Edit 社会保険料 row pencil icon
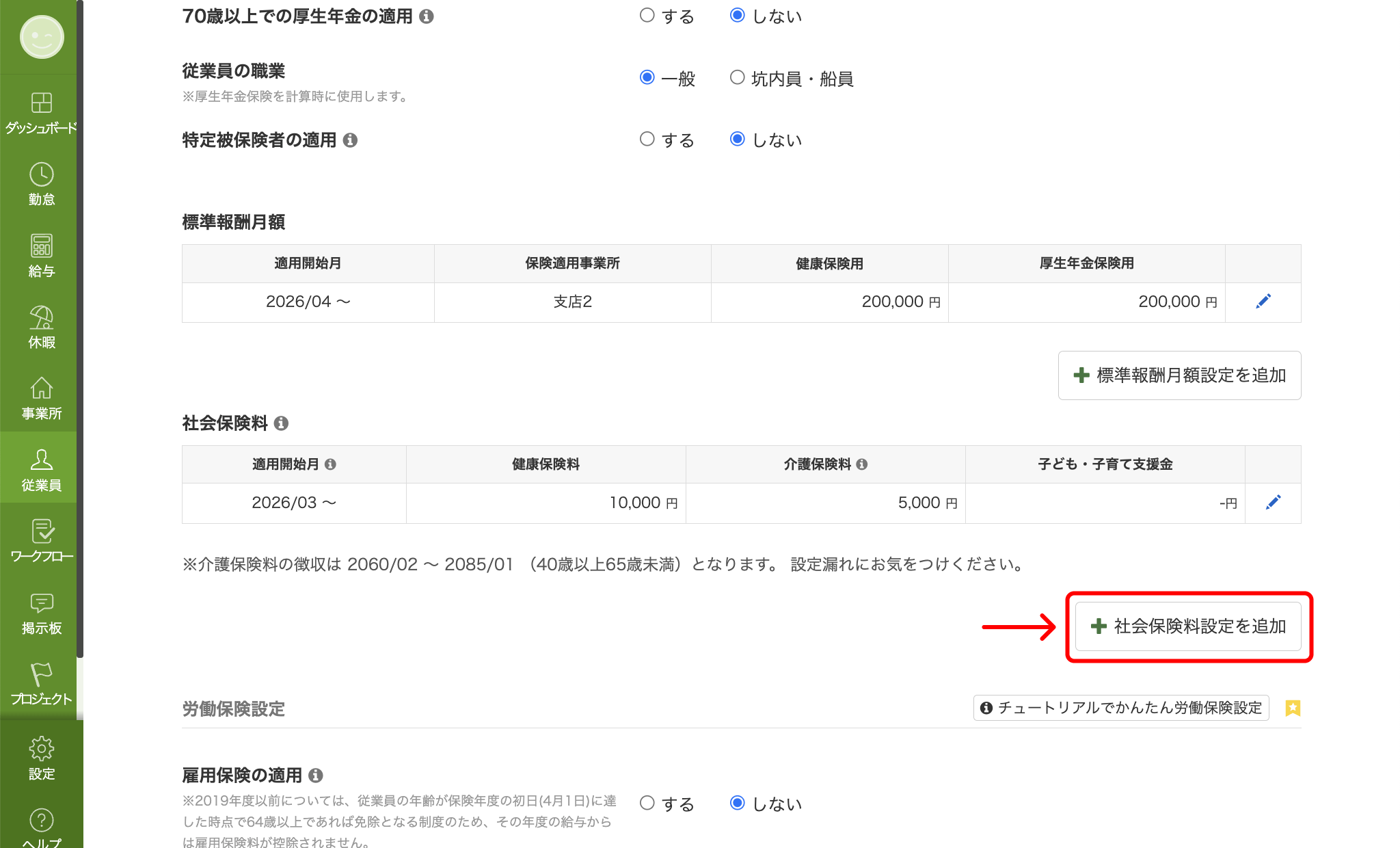Viewport: 1400px width, 848px height. [x=1272, y=503]
